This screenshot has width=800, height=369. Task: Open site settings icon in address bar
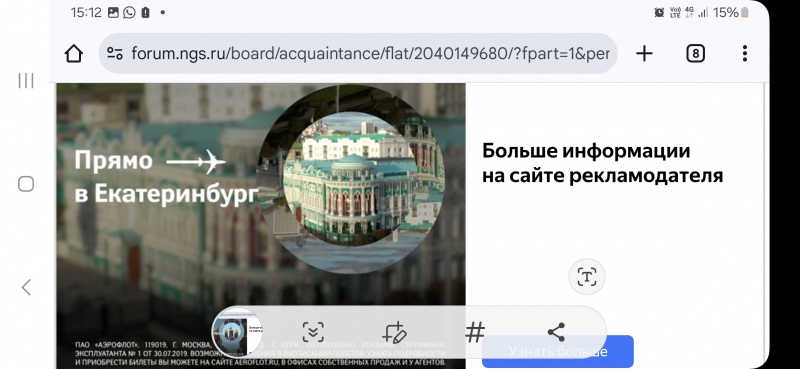[115, 53]
